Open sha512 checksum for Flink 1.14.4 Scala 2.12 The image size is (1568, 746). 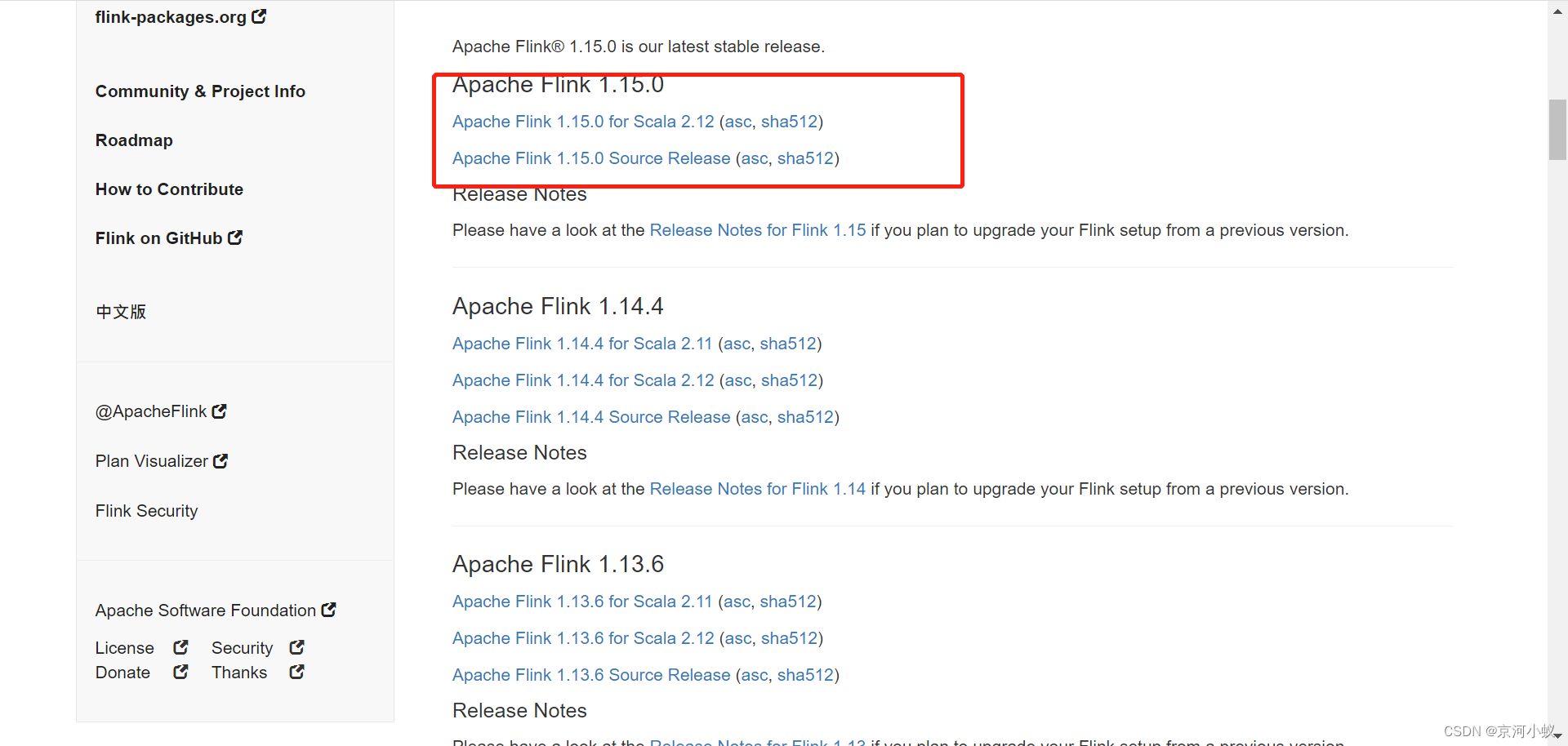click(790, 380)
